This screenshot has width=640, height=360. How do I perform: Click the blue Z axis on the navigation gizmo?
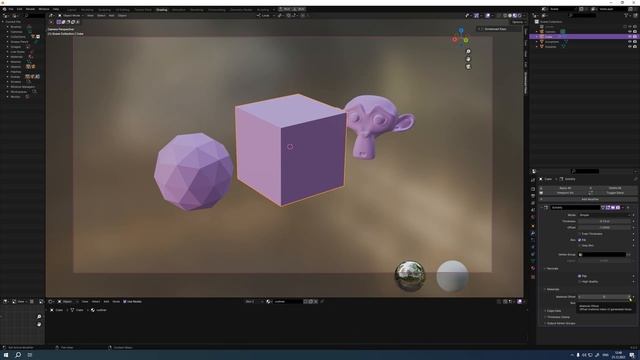(x=461, y=31)
